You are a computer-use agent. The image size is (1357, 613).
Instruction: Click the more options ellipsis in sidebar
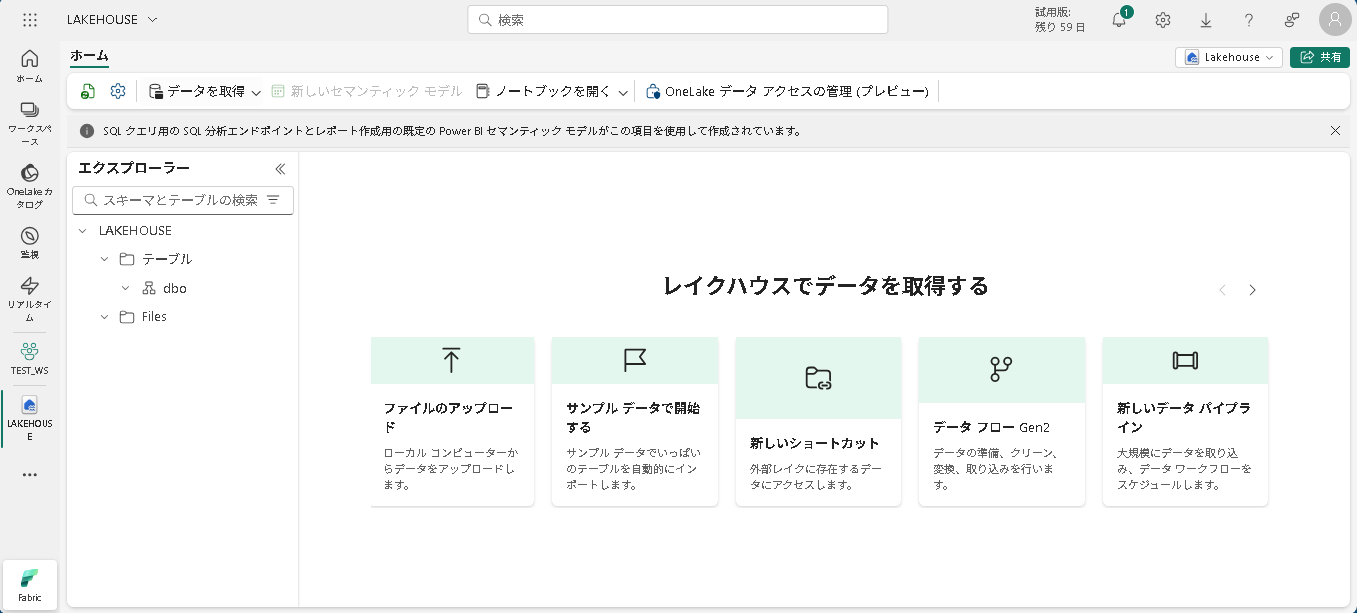[x=30, y=475]
